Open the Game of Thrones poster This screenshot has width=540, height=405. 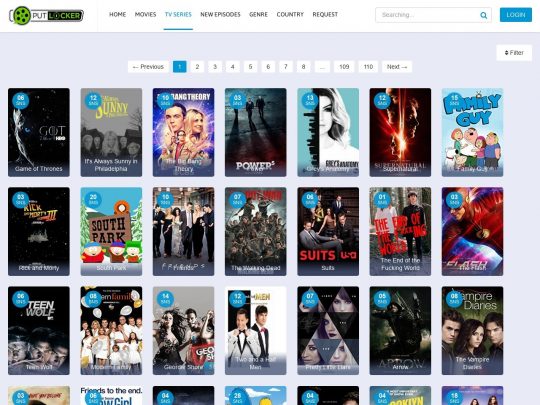(x=39, y=132)
